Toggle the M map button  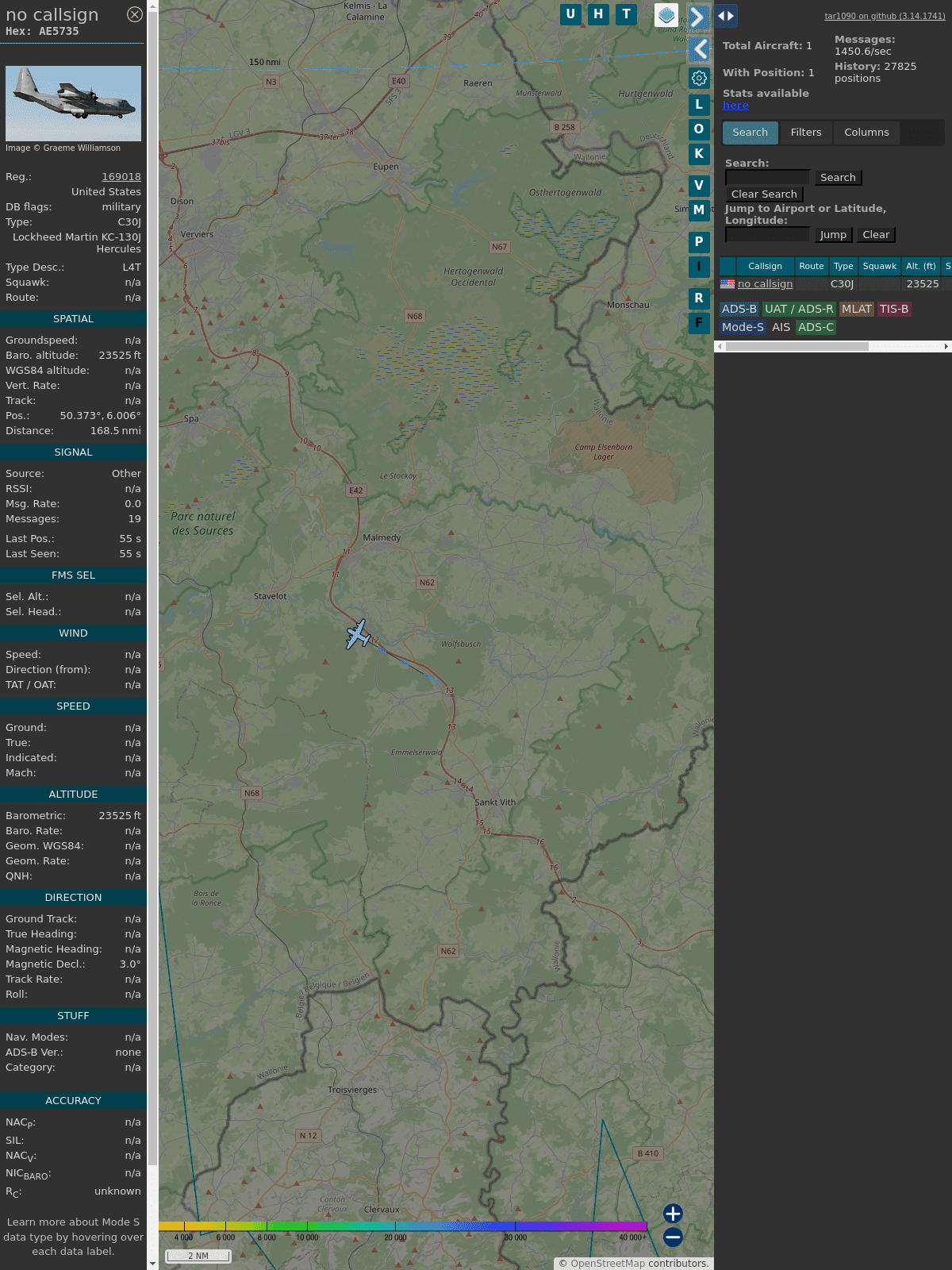[x=699, y=210]
